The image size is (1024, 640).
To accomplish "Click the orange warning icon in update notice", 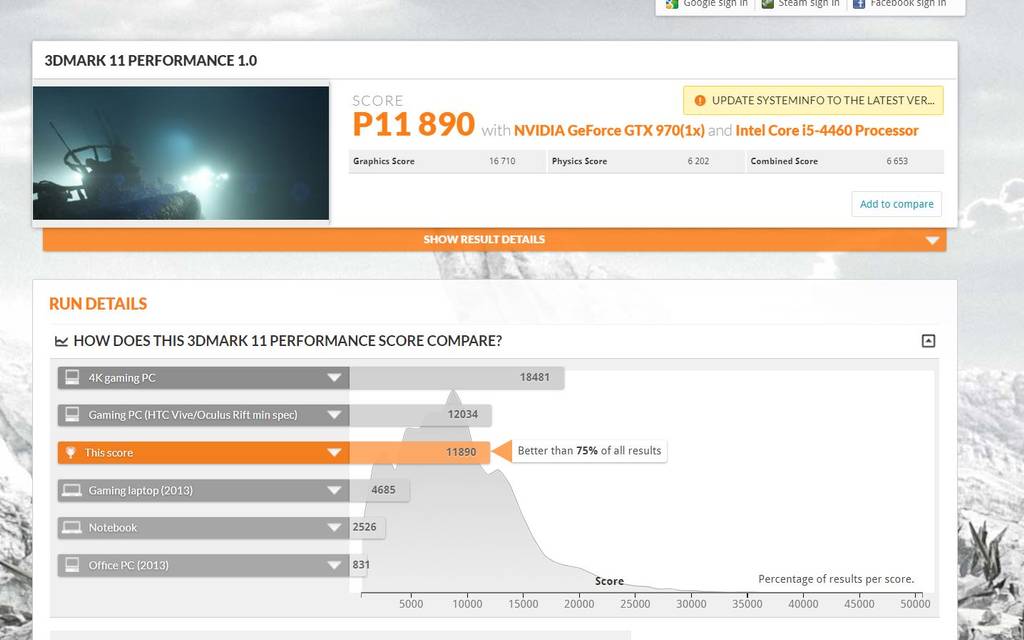I will (x=700, y=101).
